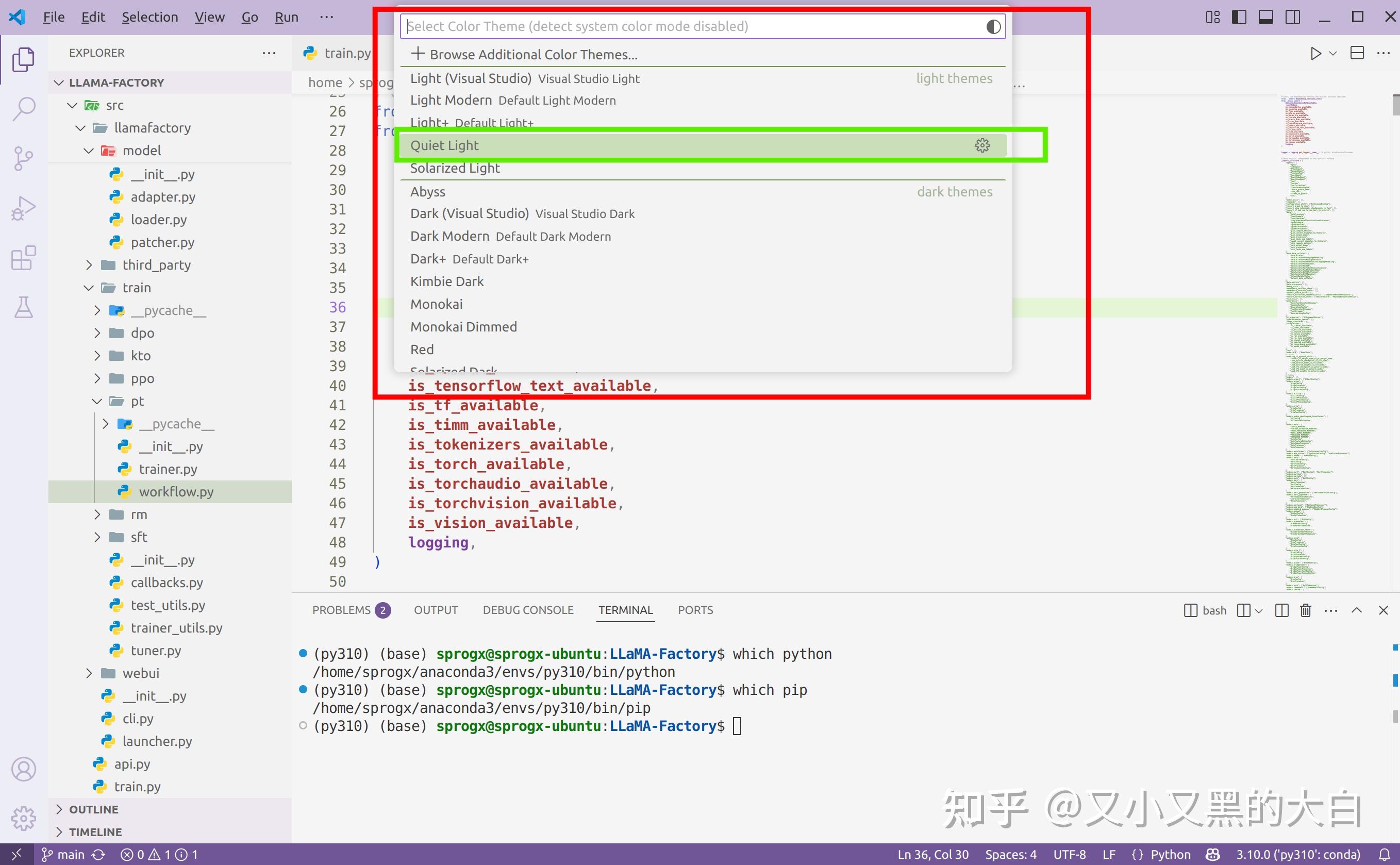Click the settings gear beside Quiet Light
Viewport: 1400px width, 865px height.
pos(982,145)
